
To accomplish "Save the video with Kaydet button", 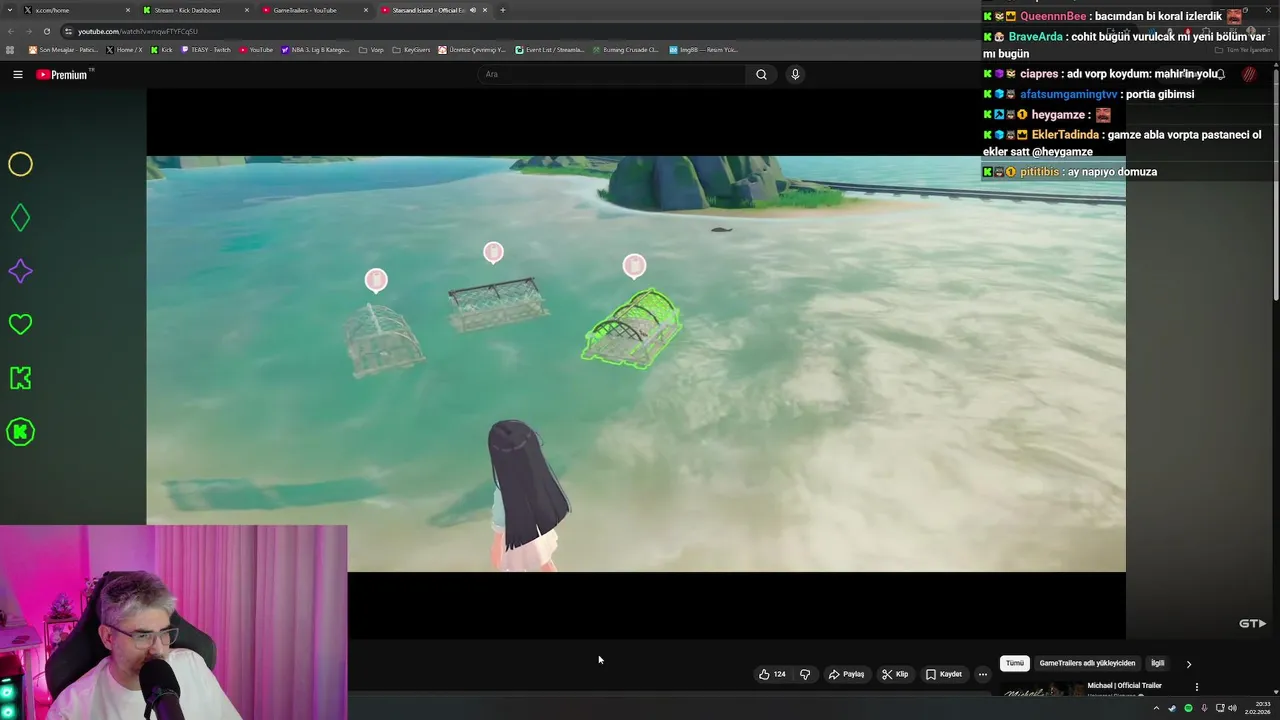I will click(944, 674).
